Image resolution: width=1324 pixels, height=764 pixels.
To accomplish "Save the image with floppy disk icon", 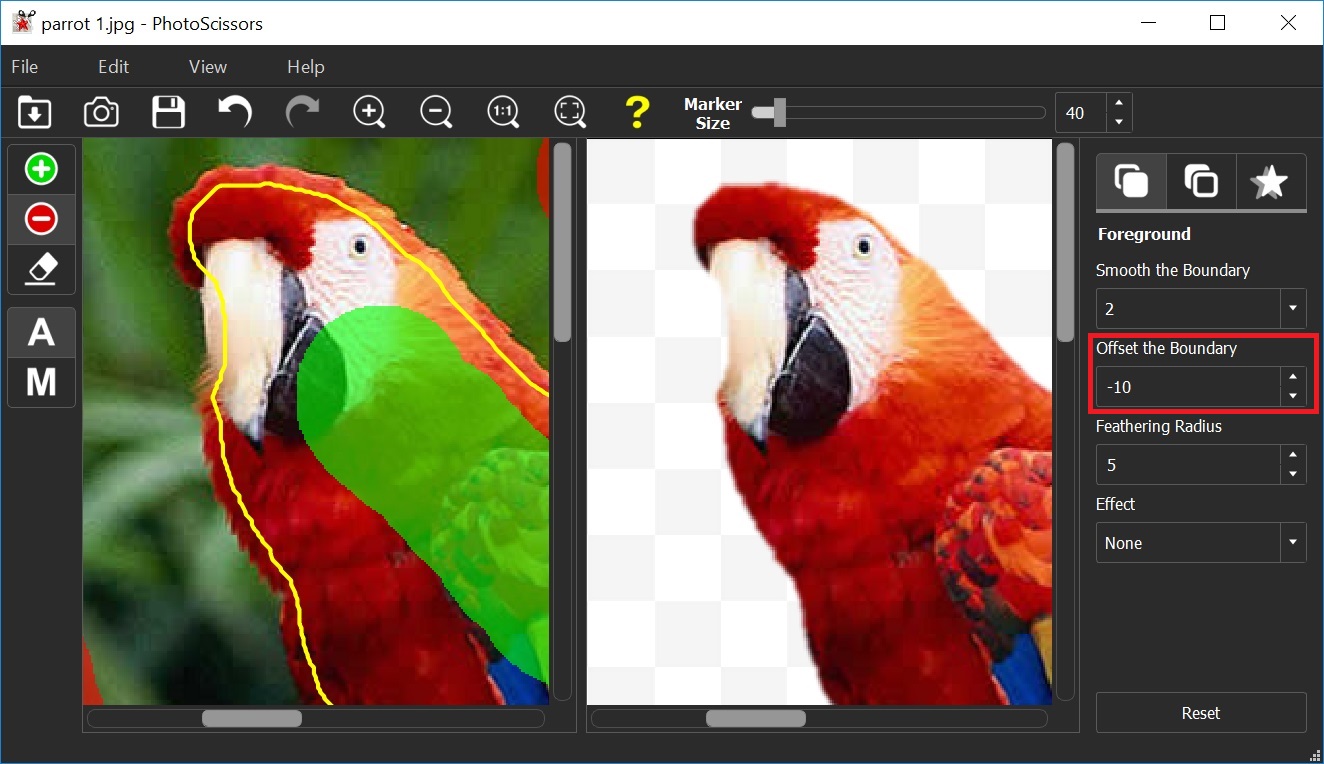I will point(168,112).
